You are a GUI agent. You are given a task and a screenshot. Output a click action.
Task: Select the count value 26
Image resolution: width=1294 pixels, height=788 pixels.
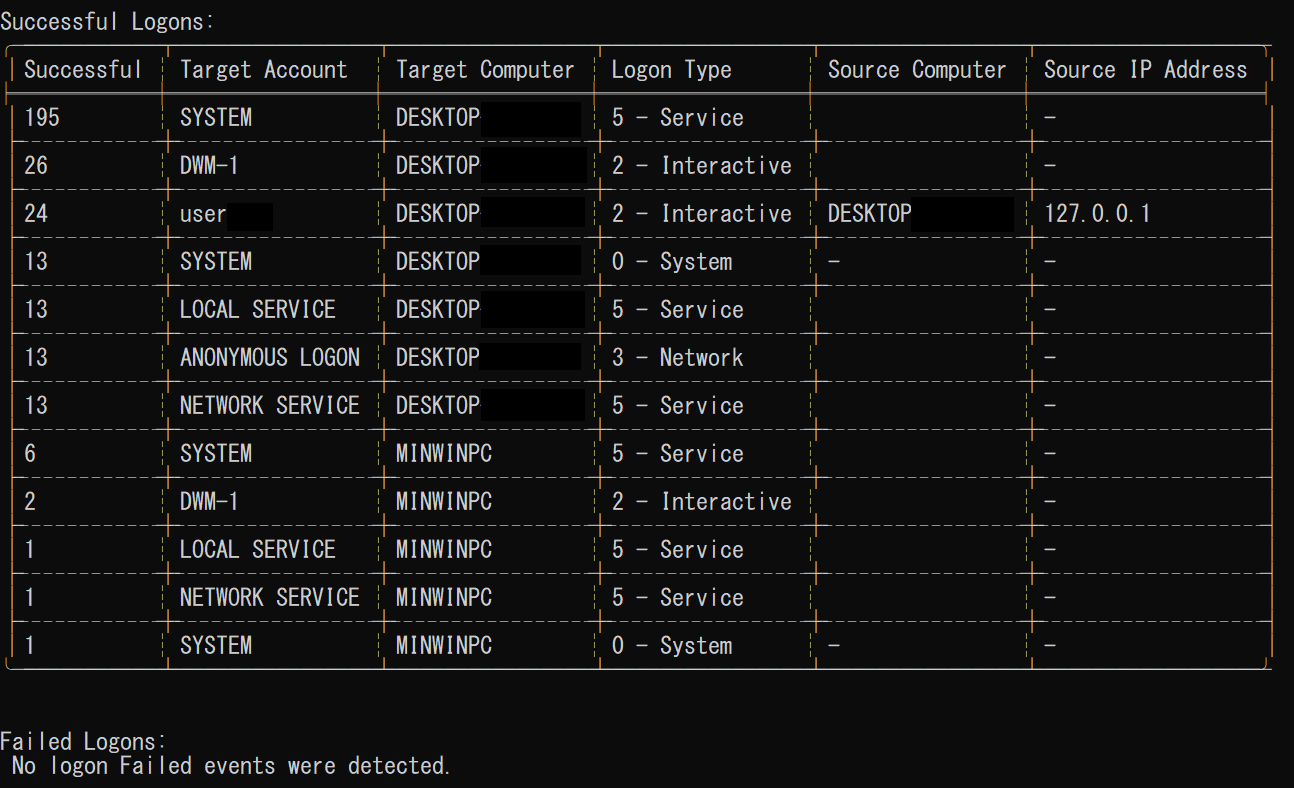coord(36,166)
